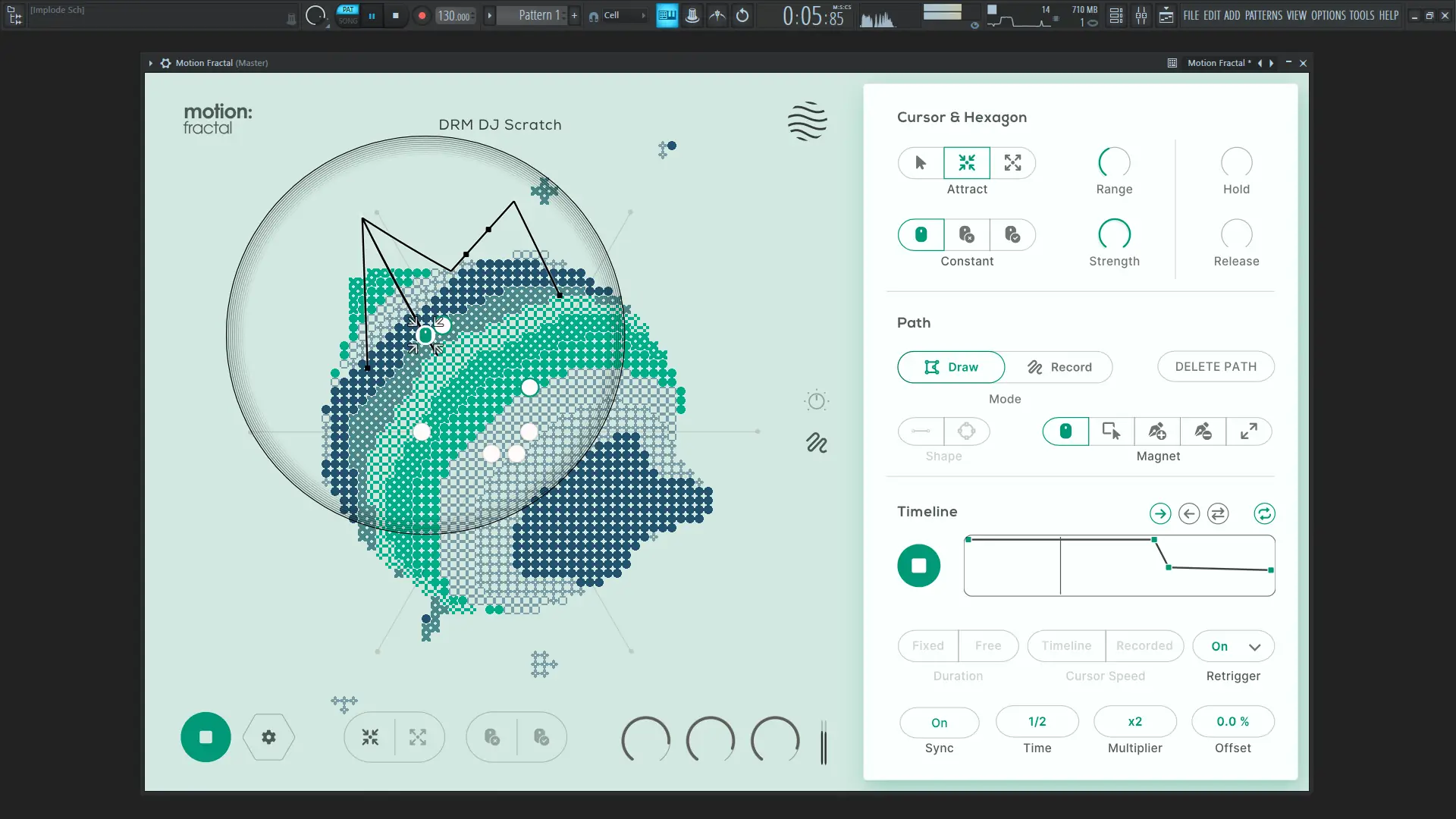
Task: Toggle the Sync On button
Action: pos(939,723)
